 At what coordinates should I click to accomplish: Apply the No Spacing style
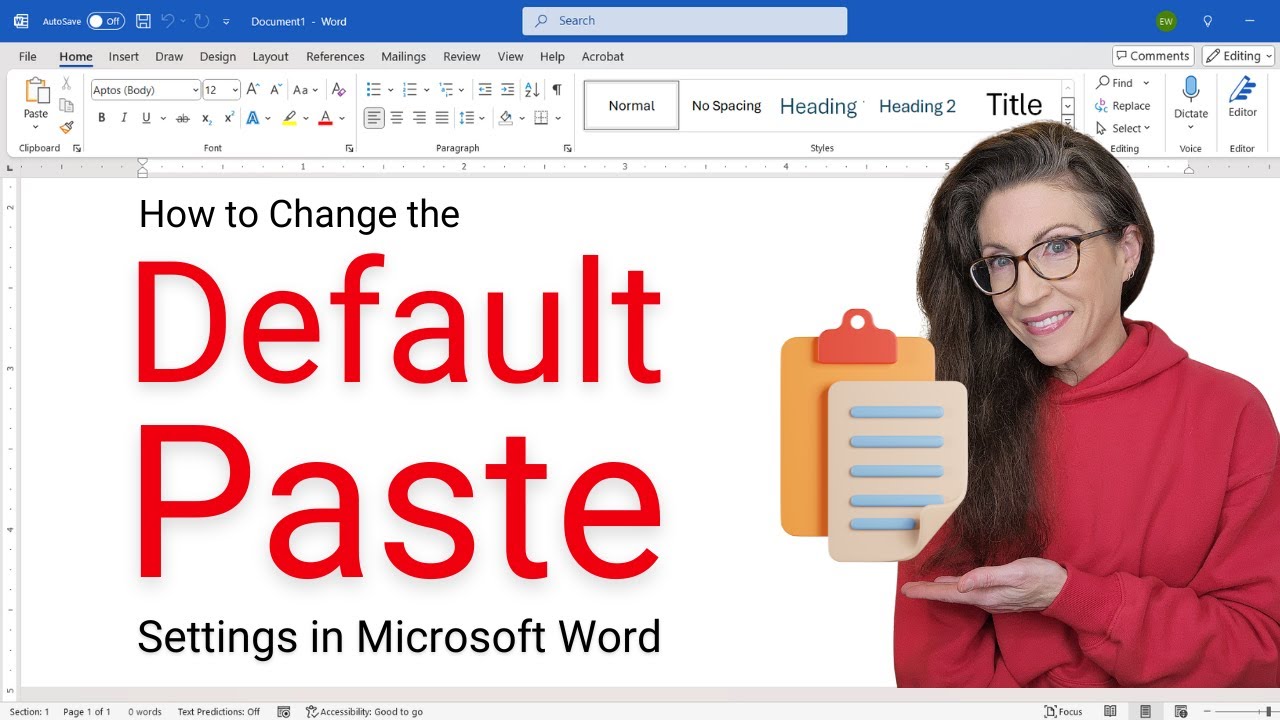pyautogui.click(x=726, y=106)
